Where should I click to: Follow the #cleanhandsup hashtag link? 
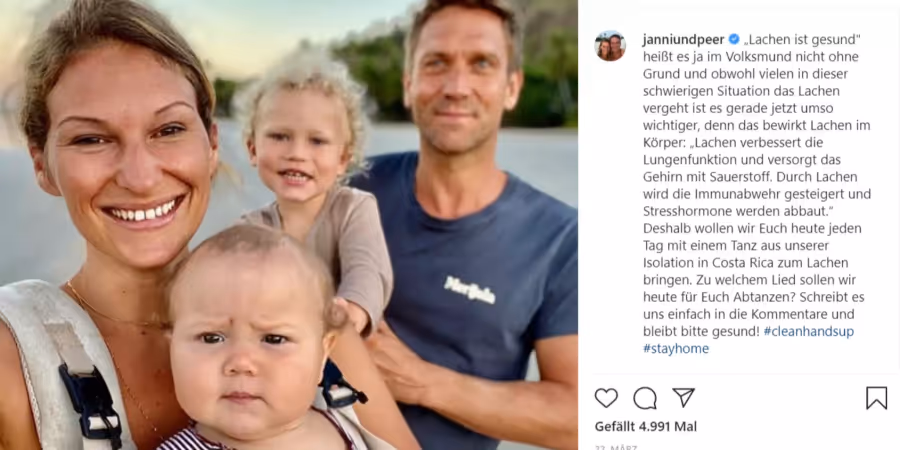(x=809, y=332)
